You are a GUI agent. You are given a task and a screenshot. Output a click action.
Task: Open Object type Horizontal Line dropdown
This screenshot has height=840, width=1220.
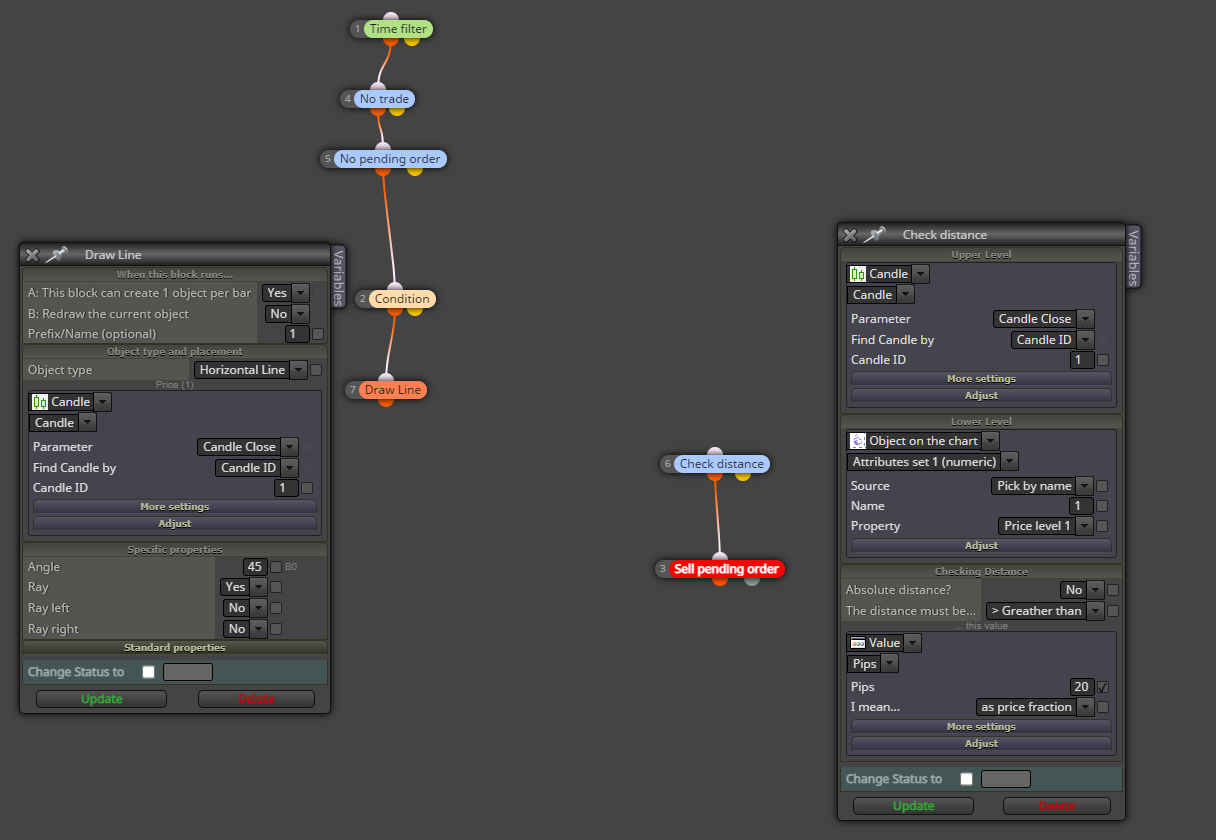(250, 370)
